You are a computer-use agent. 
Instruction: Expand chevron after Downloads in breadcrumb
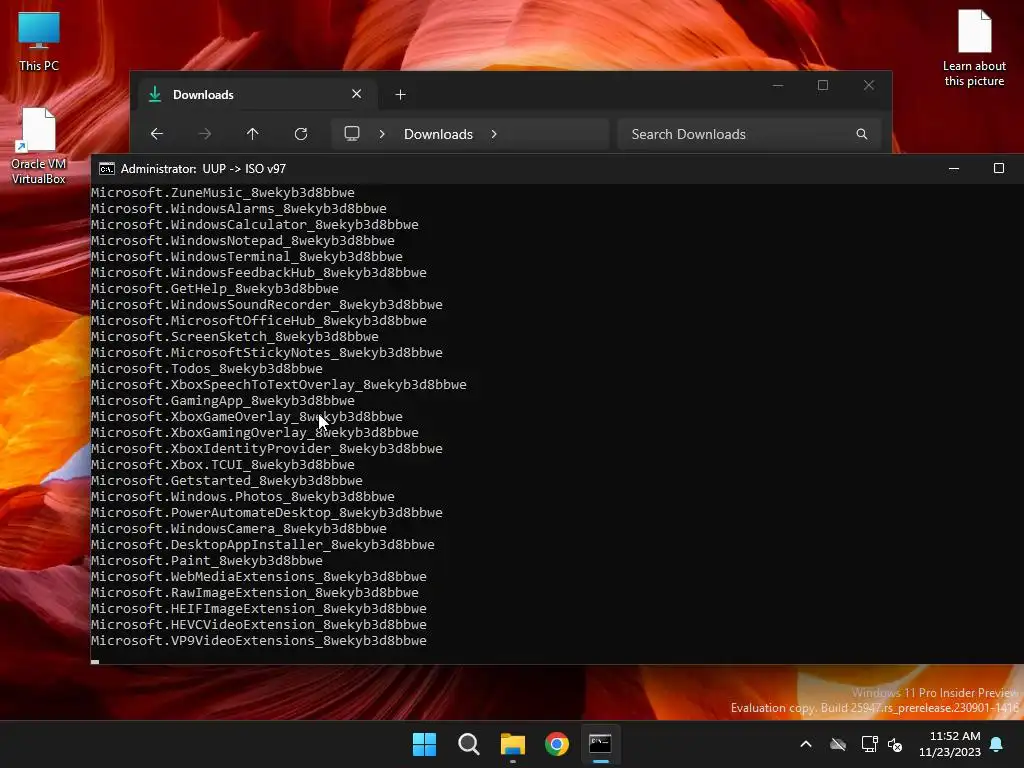pos(494,134)
